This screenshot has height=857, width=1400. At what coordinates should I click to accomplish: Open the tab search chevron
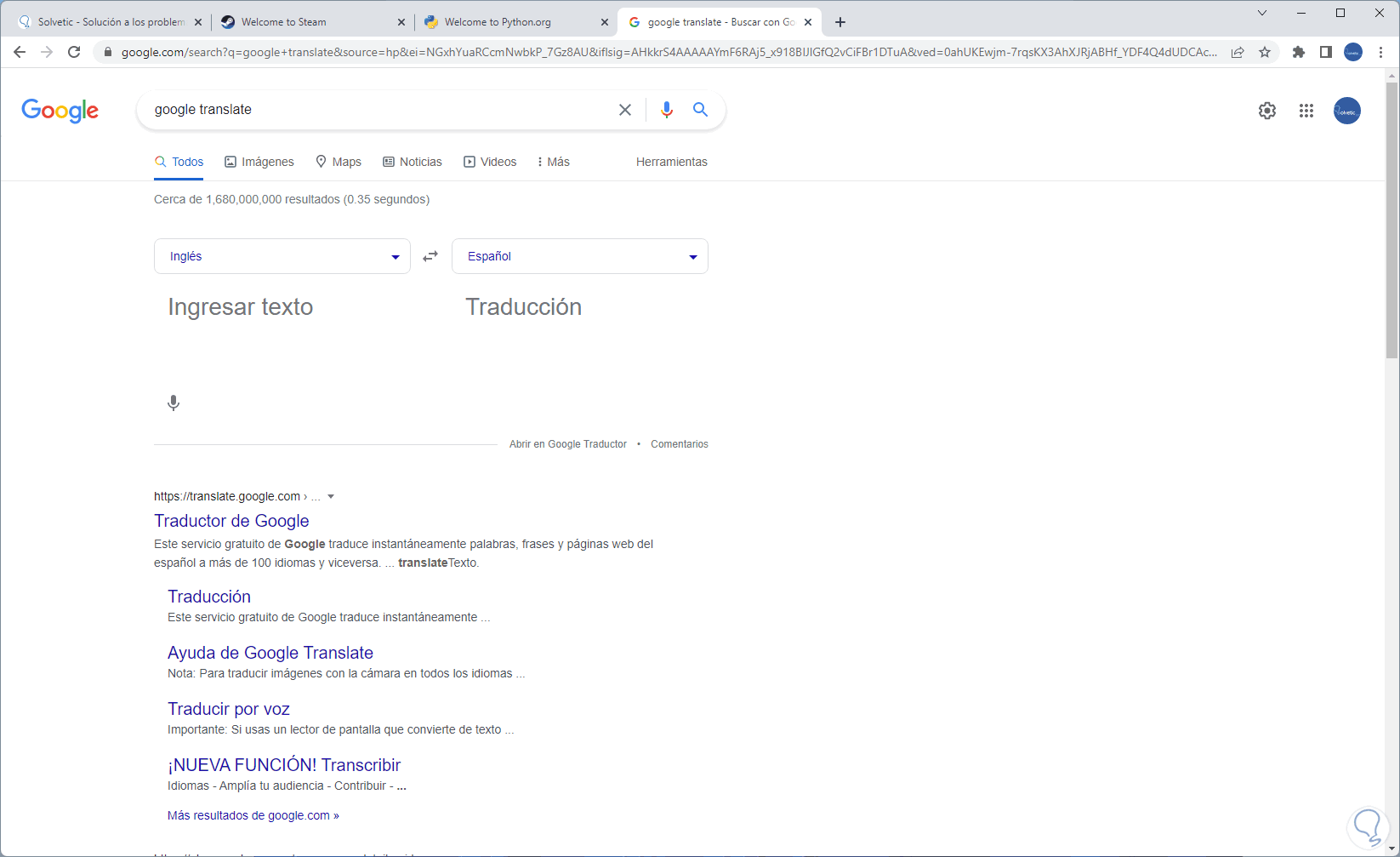pos(1262,13)
